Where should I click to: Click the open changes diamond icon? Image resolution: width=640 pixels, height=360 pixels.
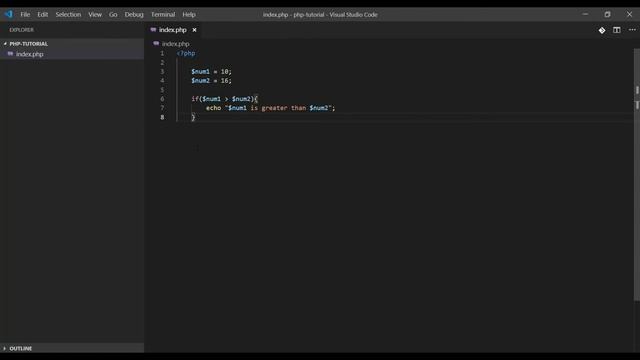pyautogui.click(x=602, y=30)
